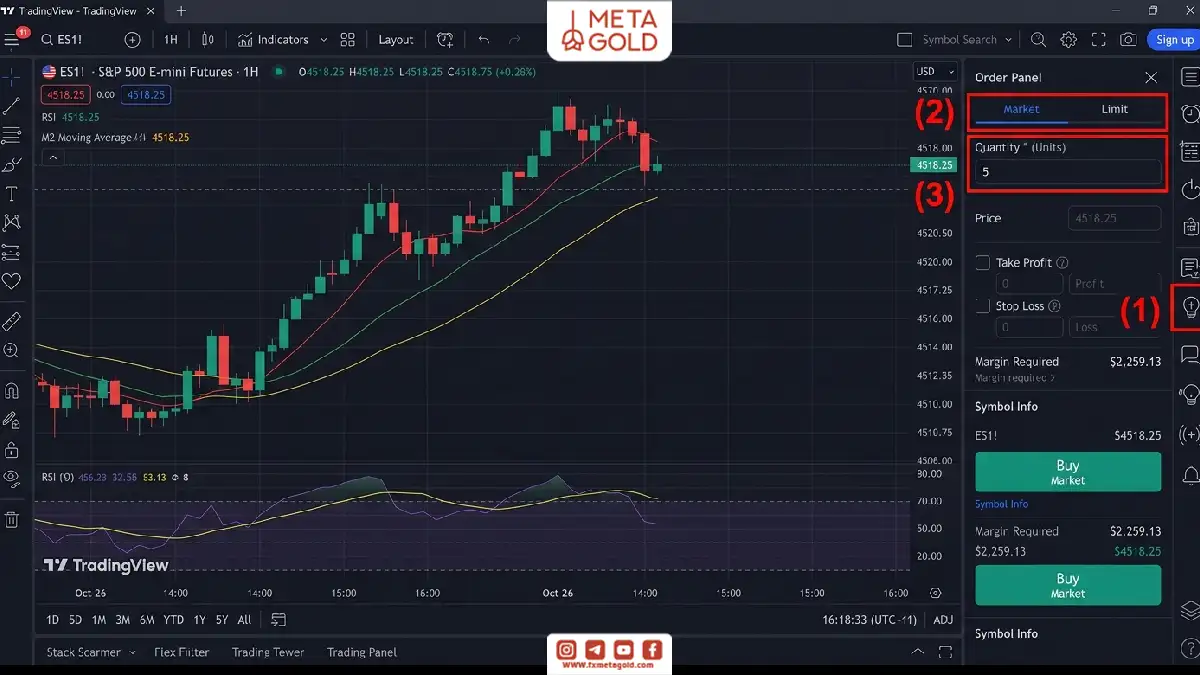Open the candlestick chart type selector

tap(208, 40)
